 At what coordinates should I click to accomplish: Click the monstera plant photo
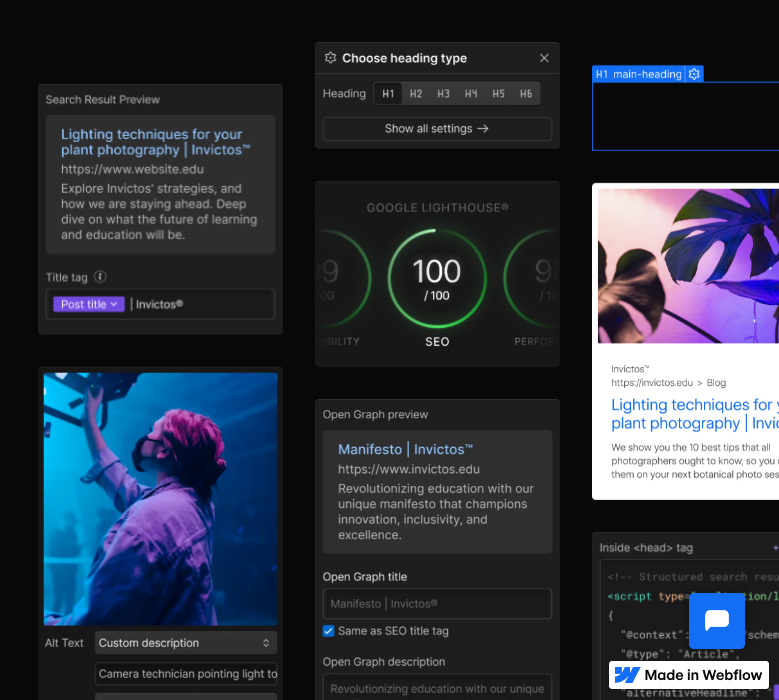coord(688,266)
